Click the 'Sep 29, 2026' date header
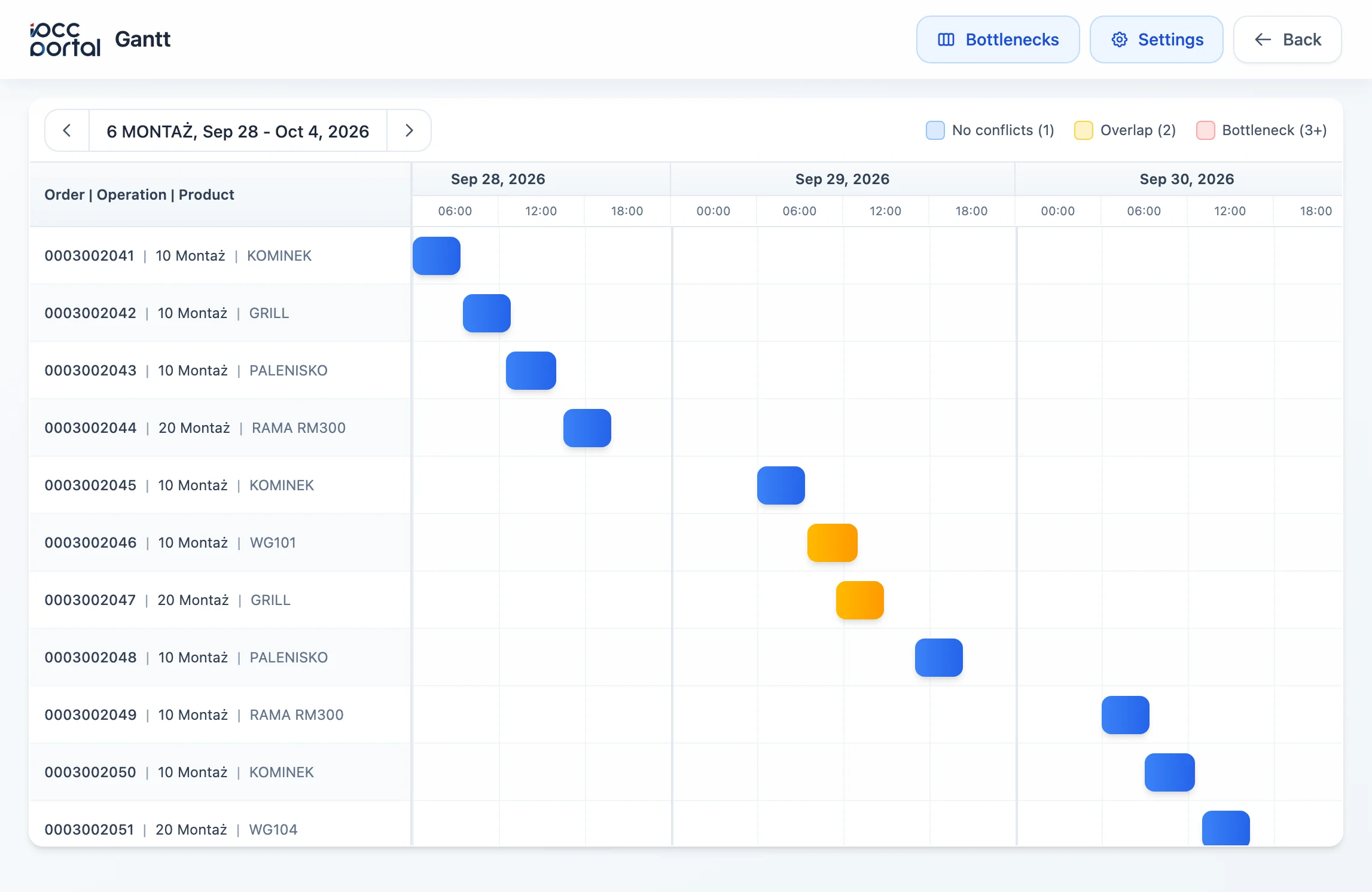1372x892 pixels. click(842, 179)
